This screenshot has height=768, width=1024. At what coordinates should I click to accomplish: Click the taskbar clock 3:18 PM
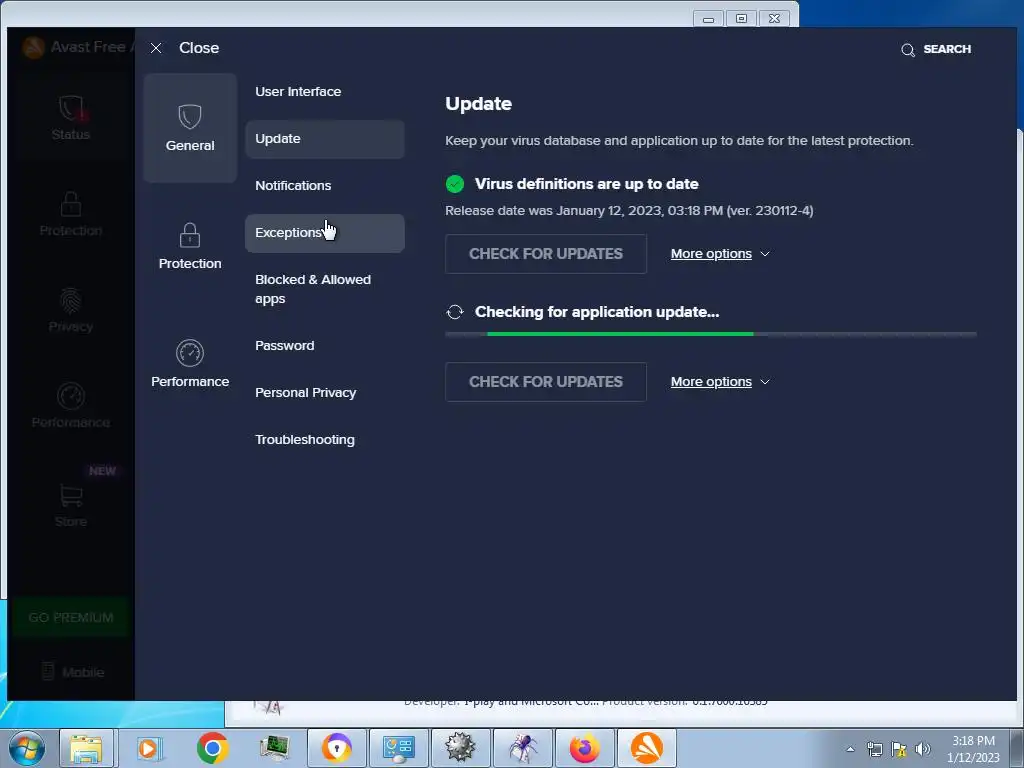click(x=973, y=741)
